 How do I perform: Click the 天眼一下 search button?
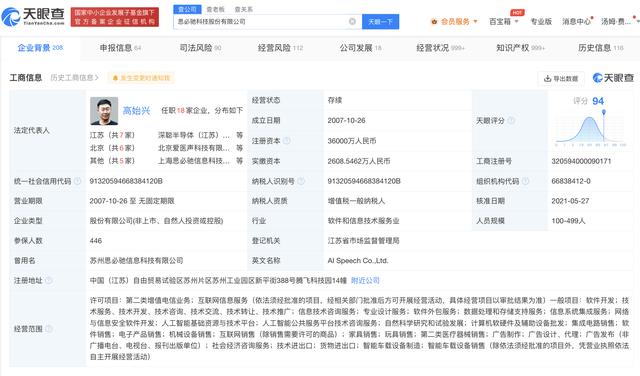(x=380, y=21)
